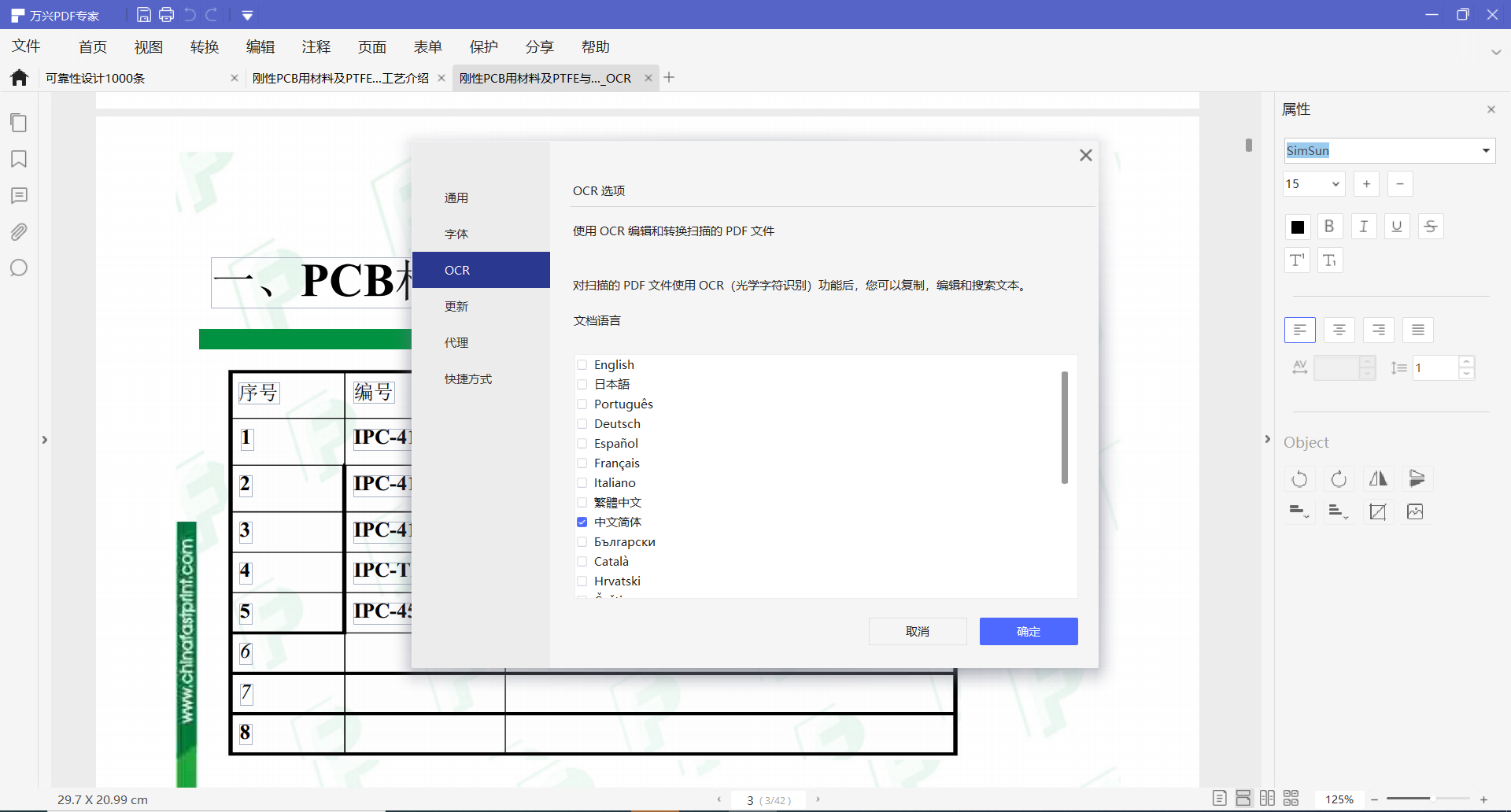Increase font size with plus button
This screenshot has width=1511, height=812.
pos(1367,184)
